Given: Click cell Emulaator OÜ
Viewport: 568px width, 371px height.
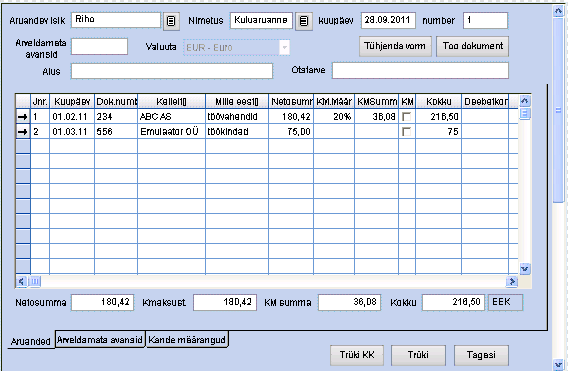Looking at the screenshot, I should 172,132.
